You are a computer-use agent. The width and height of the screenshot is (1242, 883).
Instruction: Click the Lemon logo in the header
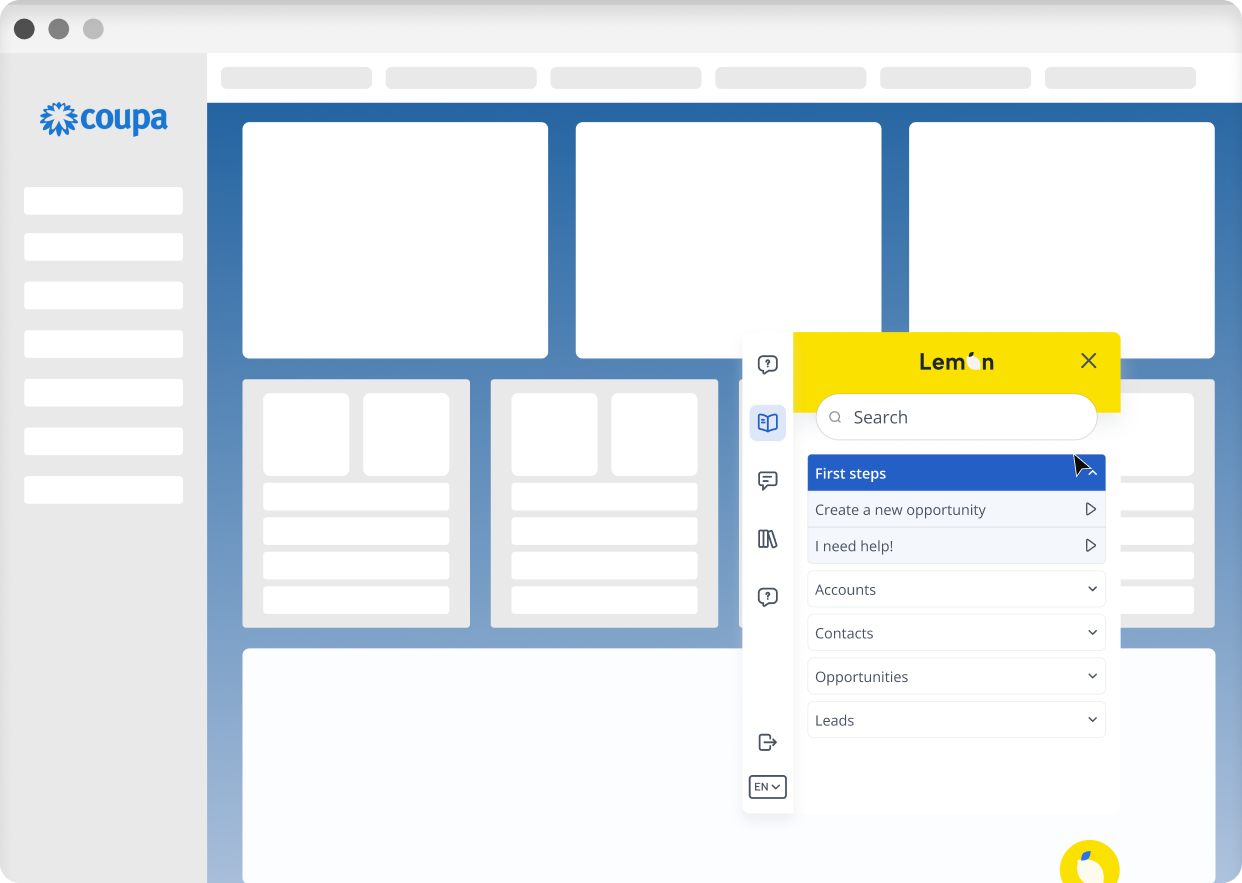(x=957, y=361)
